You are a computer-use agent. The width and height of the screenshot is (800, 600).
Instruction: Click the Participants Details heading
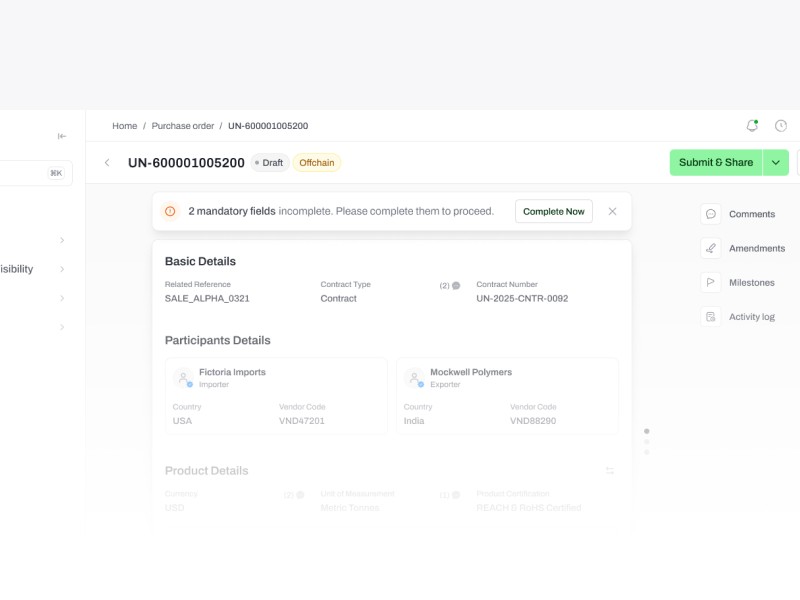[x=217, y=340]
